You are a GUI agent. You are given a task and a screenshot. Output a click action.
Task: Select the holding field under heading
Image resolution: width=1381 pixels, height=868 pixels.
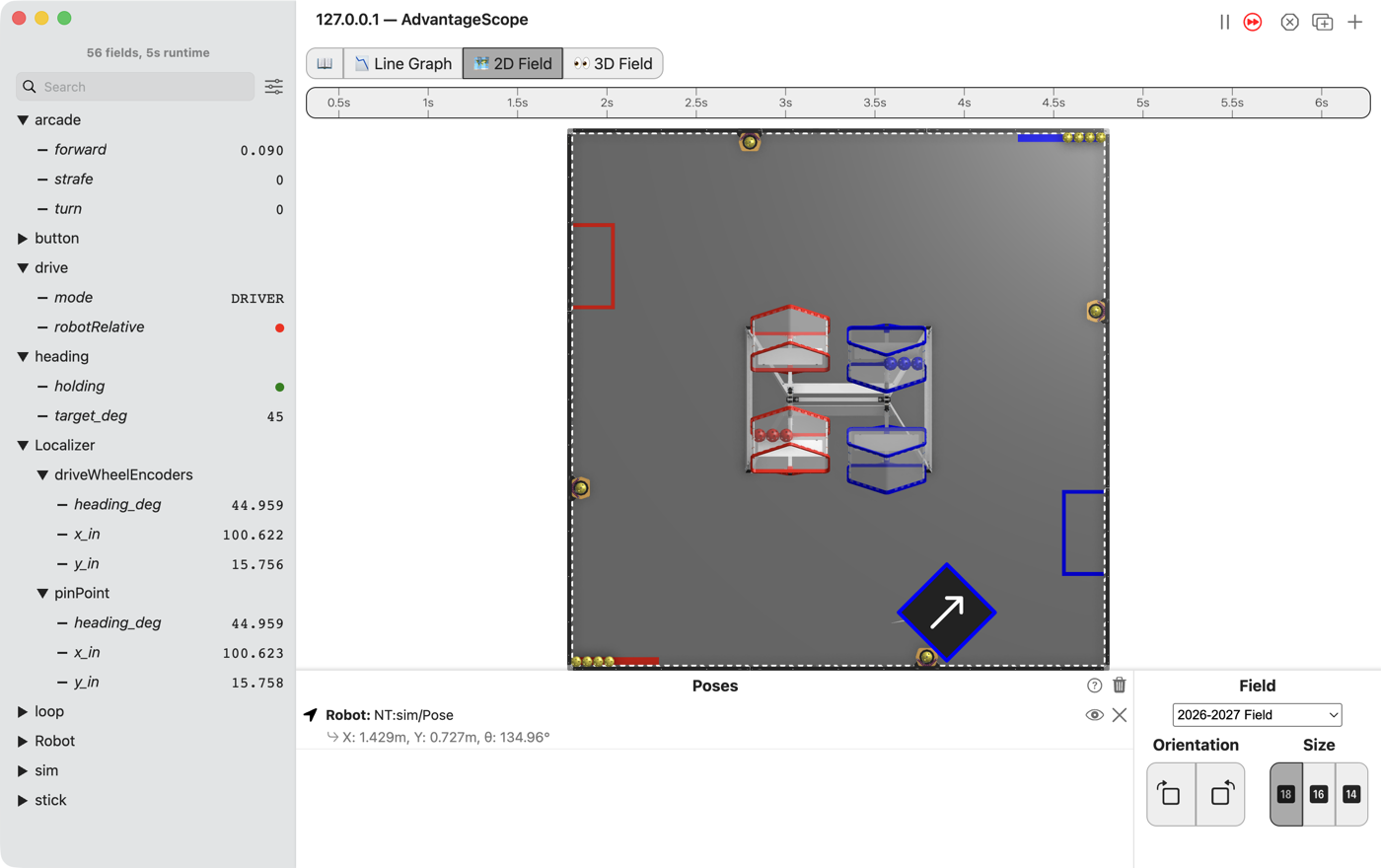tap(148, 387)
